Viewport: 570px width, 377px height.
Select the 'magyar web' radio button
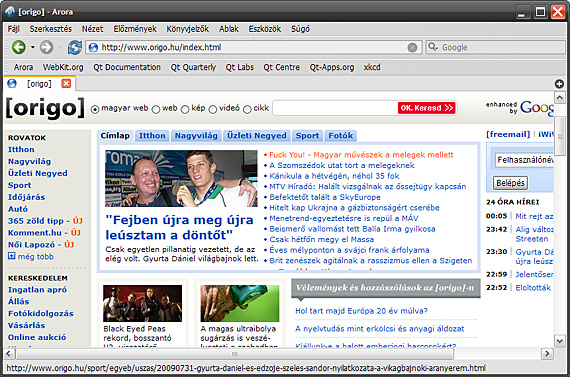click(95, 109)
